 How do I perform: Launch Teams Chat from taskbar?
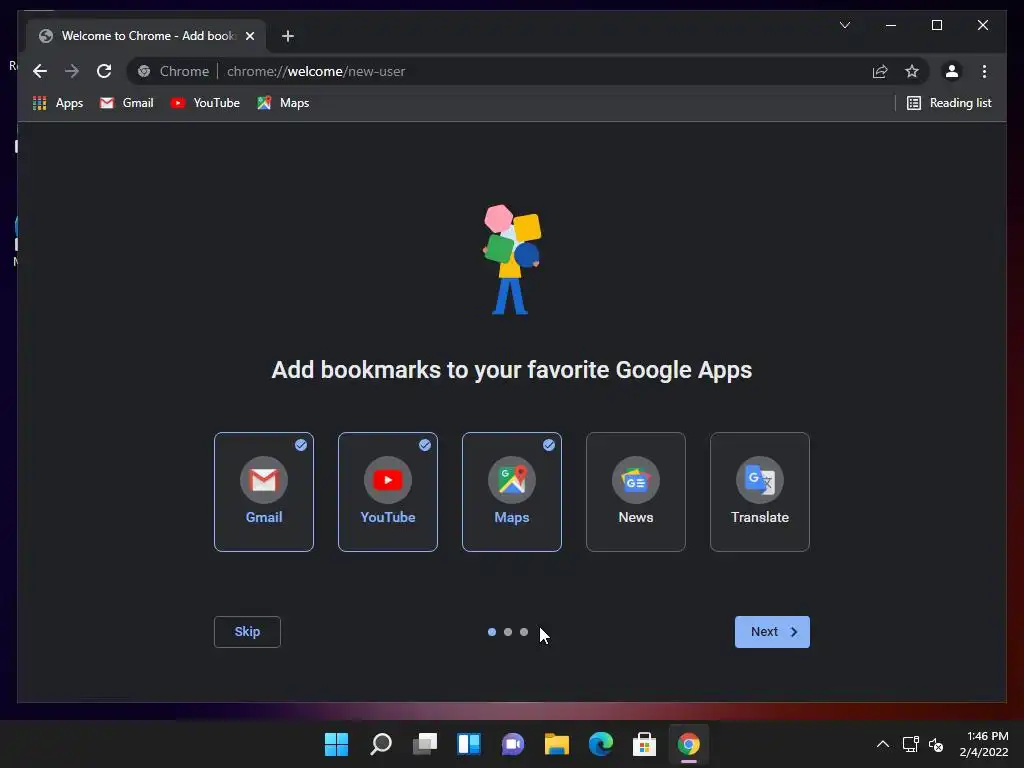coord(513,744)
